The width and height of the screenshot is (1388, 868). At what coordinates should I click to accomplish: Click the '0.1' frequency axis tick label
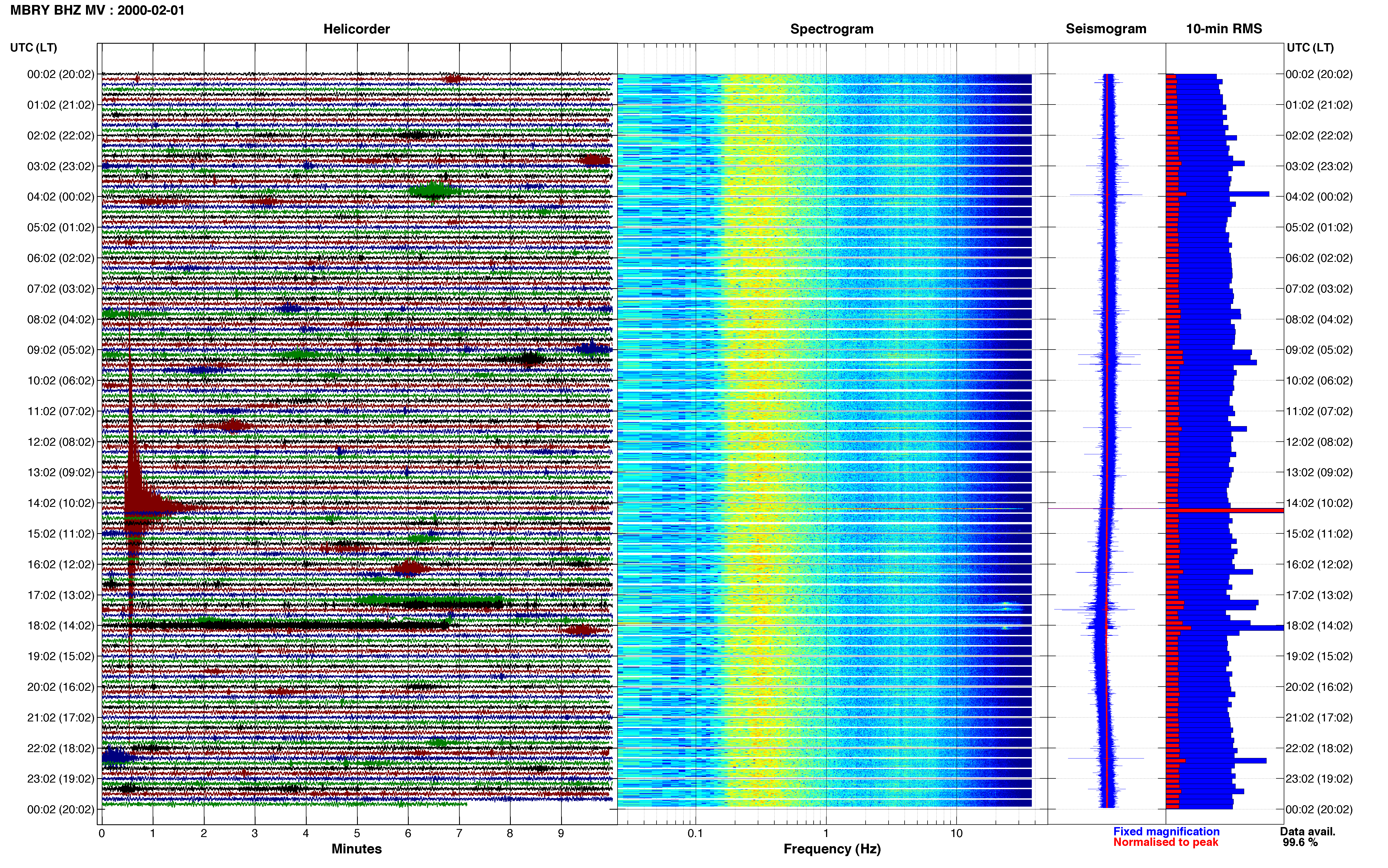[x=695, y=833]
